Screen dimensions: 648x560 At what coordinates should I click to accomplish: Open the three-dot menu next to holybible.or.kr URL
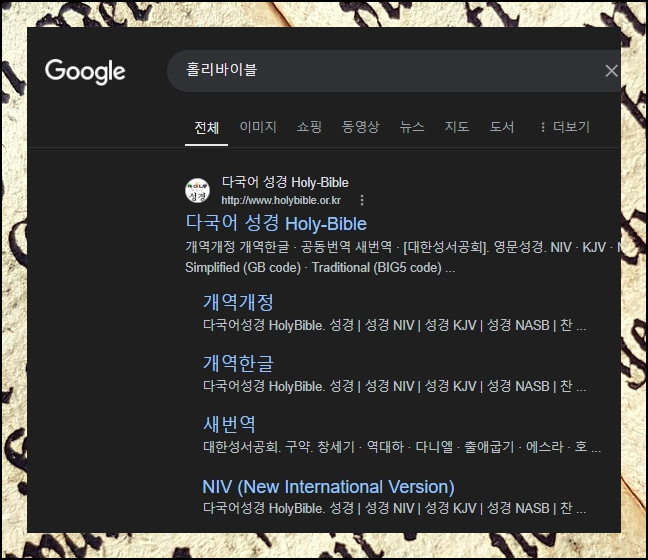click(362, 200)
